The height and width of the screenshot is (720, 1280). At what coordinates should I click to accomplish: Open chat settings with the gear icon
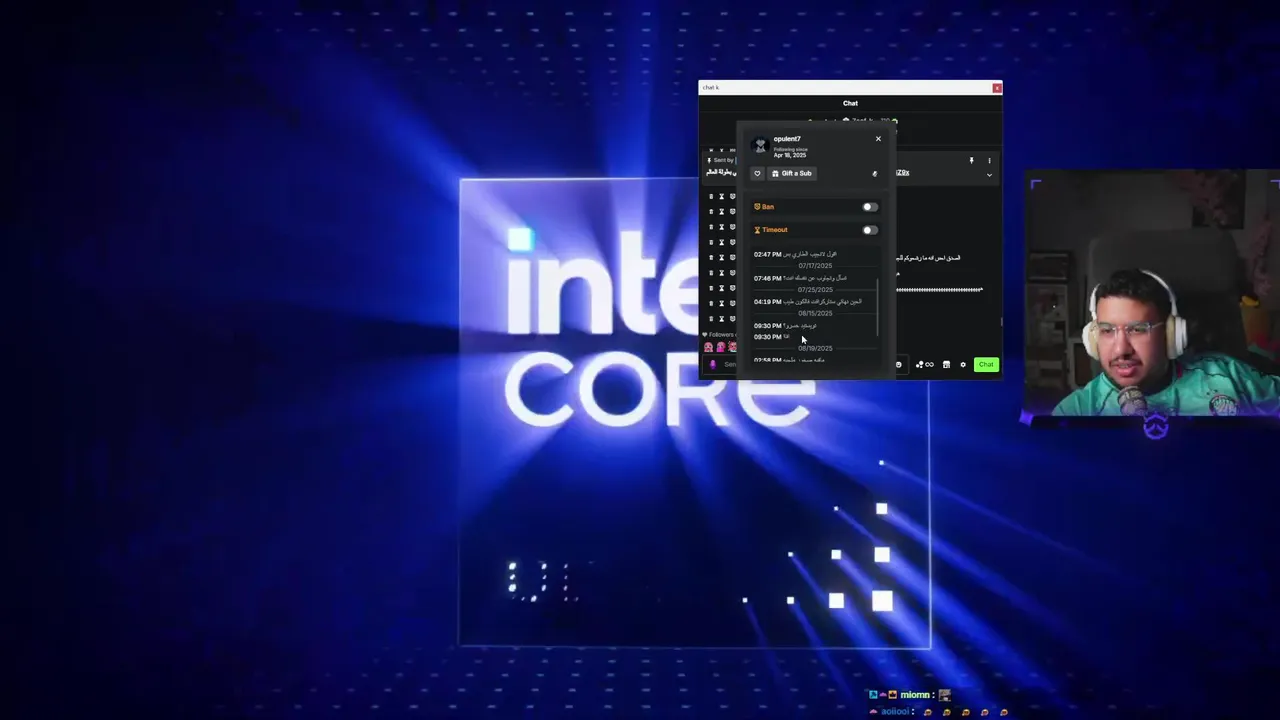tap(963, 365)
